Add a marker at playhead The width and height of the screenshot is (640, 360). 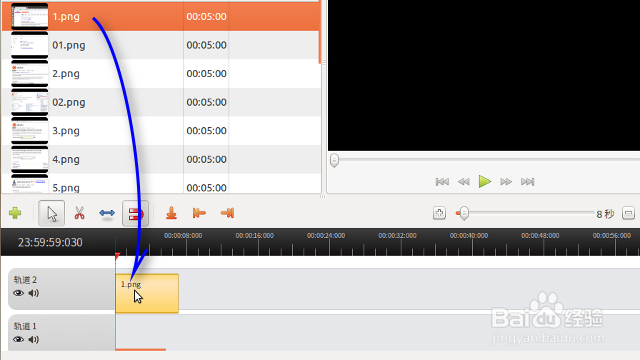coord(171,213)
